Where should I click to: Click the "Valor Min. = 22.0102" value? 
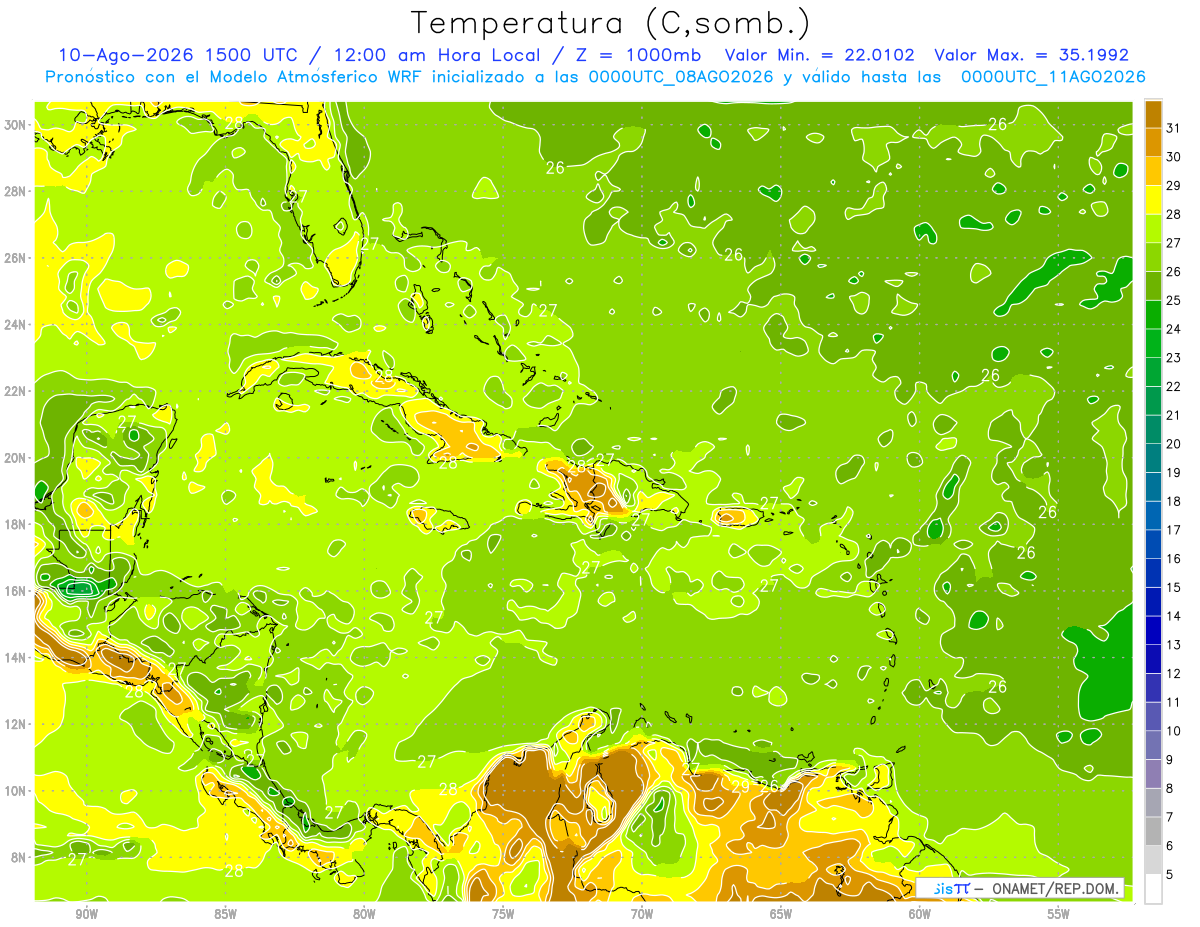[821, 55]
